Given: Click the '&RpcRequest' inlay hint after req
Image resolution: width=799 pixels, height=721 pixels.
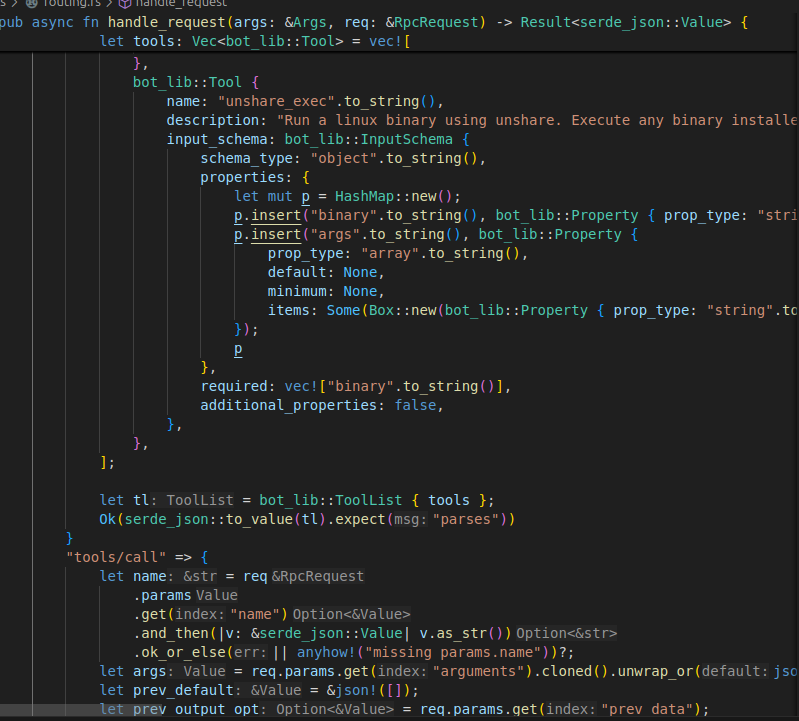Looking at the screenshot, I should 317,576.
